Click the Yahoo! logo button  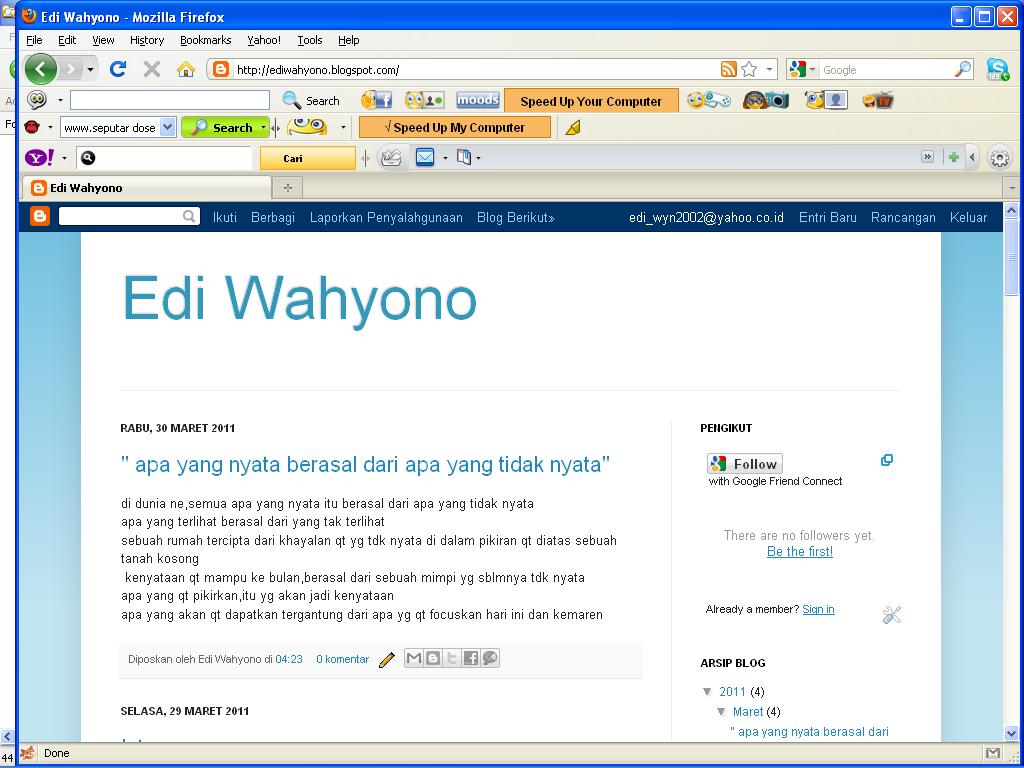[40, 157]
